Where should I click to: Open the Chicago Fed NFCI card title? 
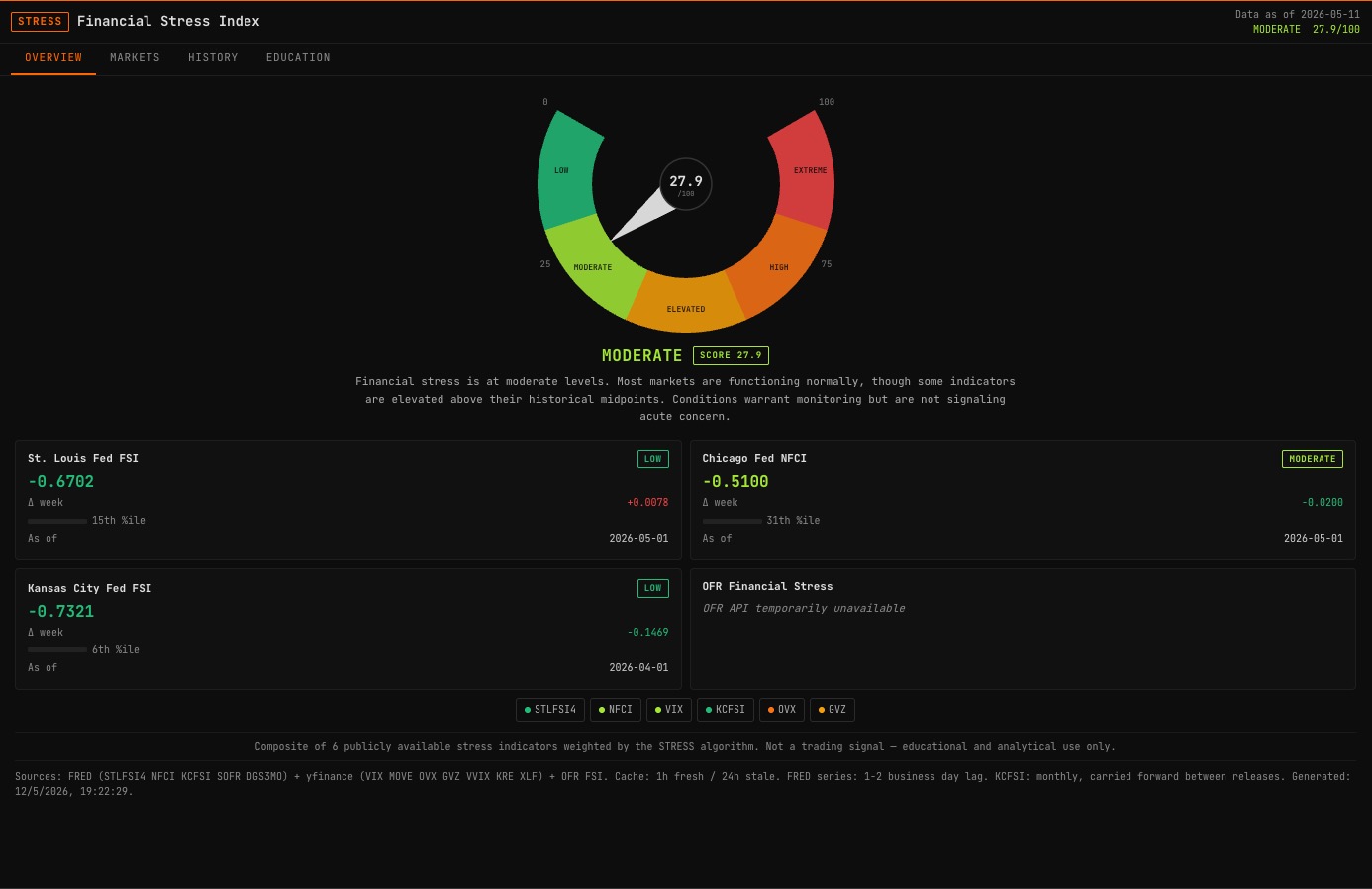coord(754,459)
